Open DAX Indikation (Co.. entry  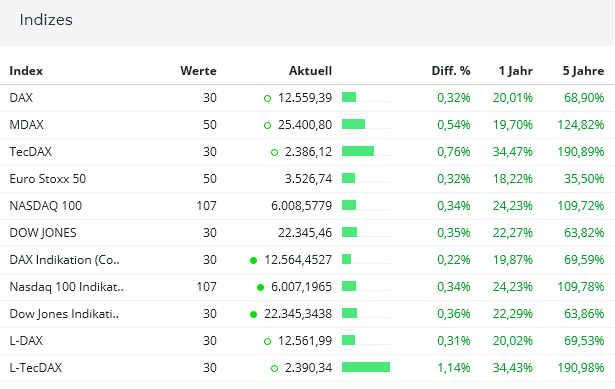pyautogui.click(x=64, y=260)
